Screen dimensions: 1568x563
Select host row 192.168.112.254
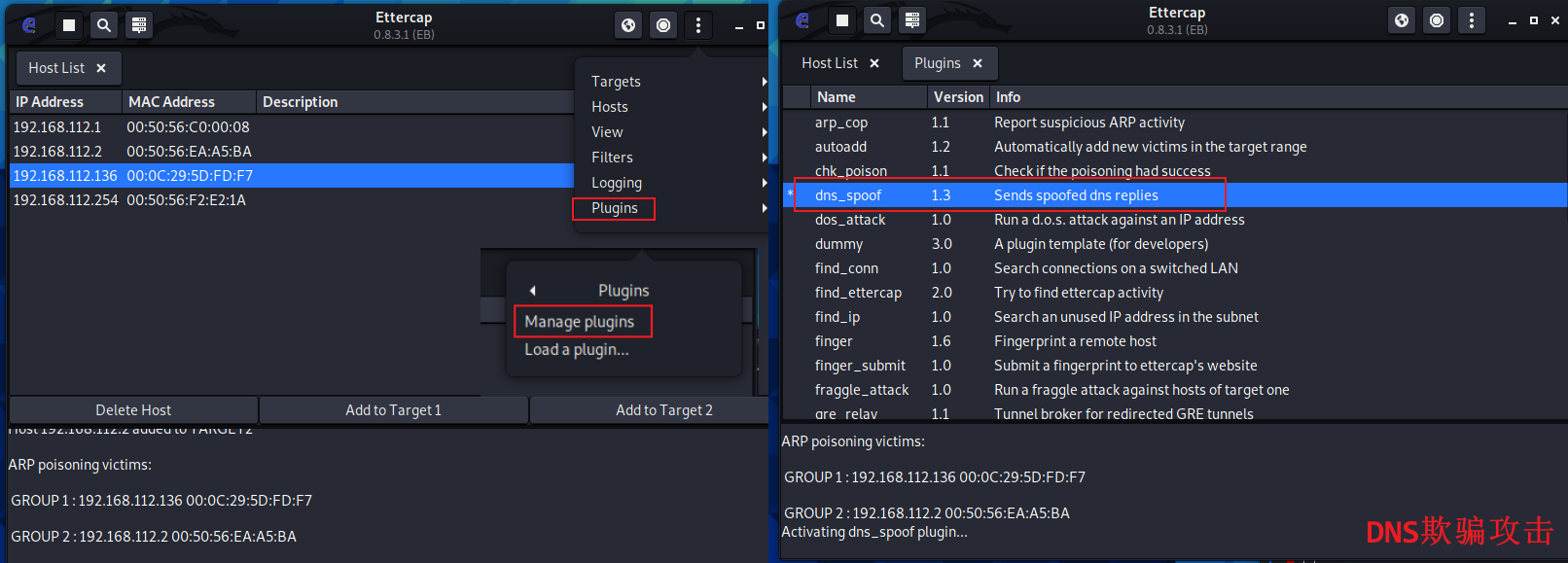[292, 200]
